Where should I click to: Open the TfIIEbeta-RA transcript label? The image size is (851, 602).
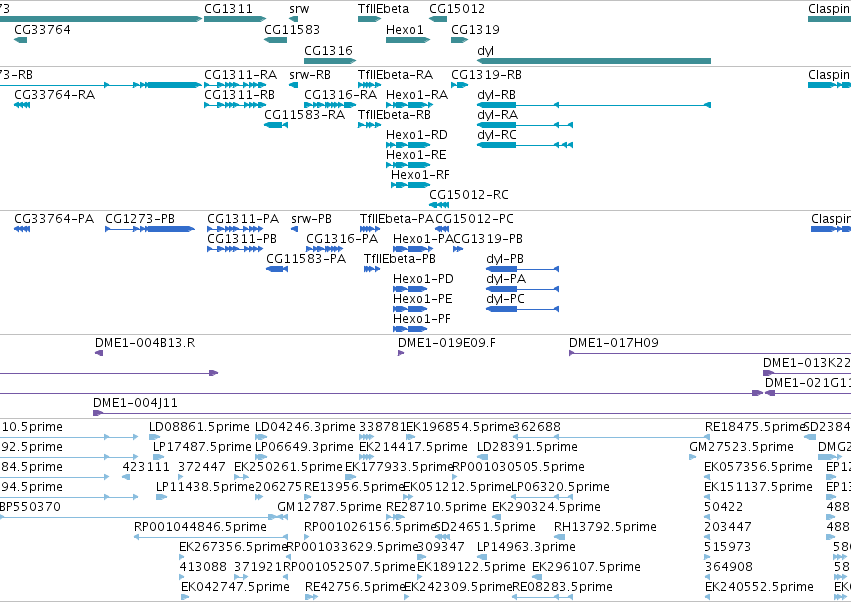click(x=395, y=74)
